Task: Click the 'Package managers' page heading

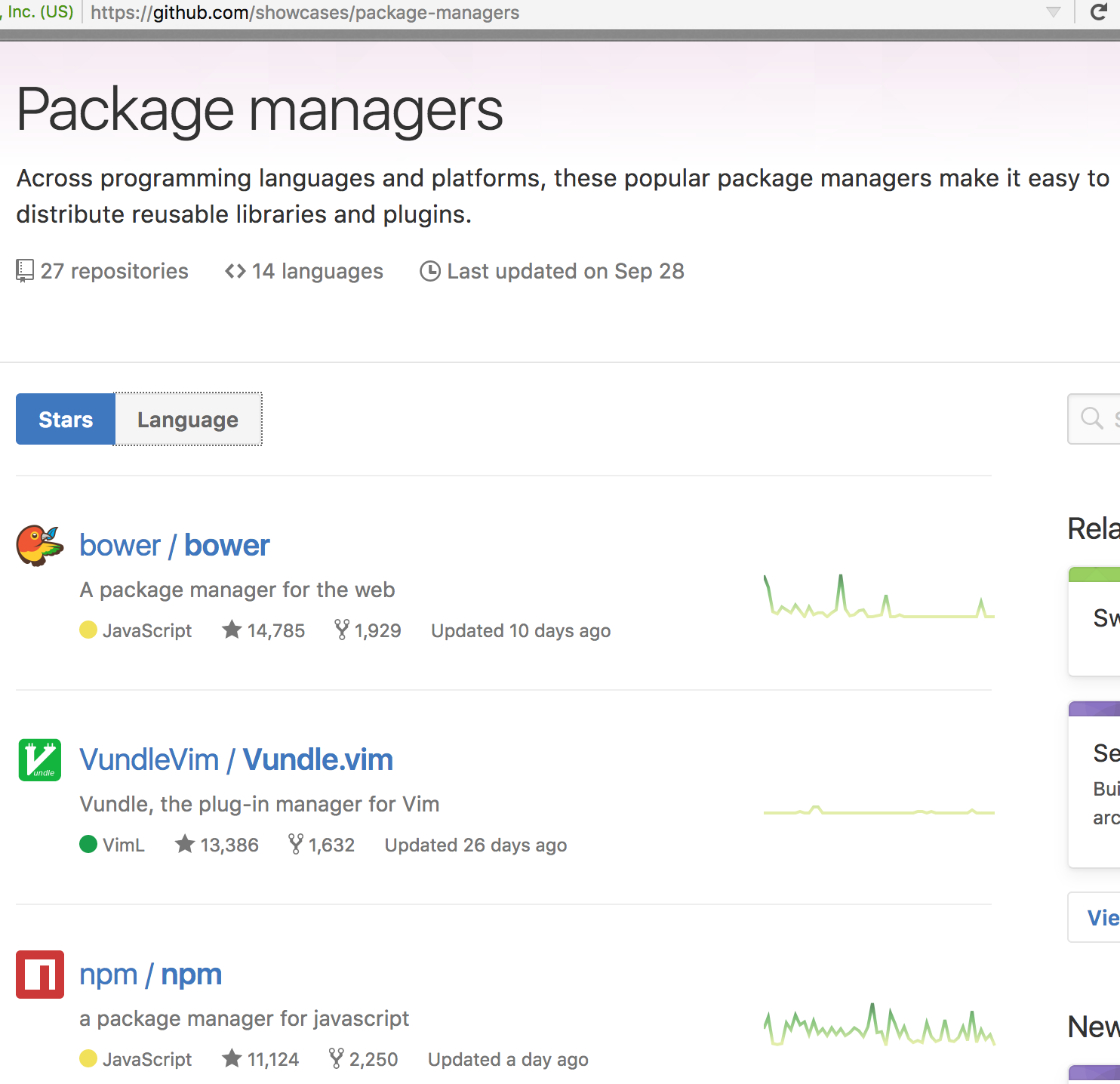Action: (260, 110)
